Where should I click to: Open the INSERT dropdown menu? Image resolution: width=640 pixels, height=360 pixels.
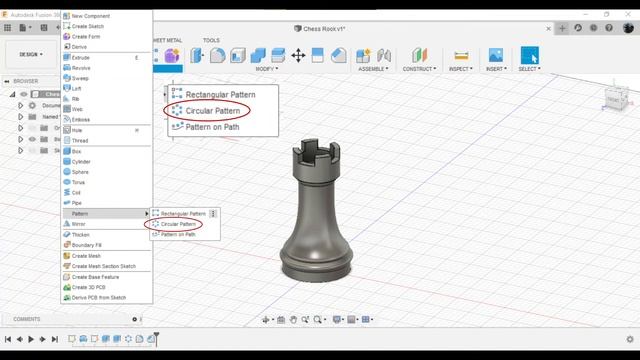(496, 69)
